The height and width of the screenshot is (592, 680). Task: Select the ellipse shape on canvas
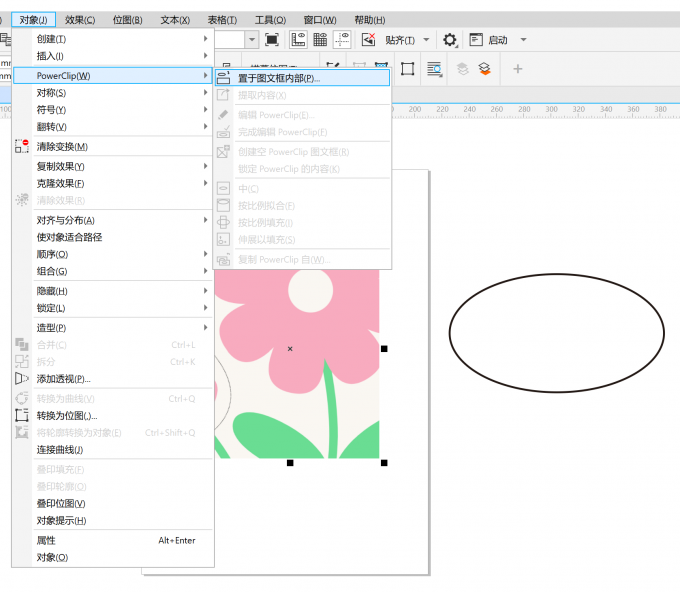(x=556, y=333)
